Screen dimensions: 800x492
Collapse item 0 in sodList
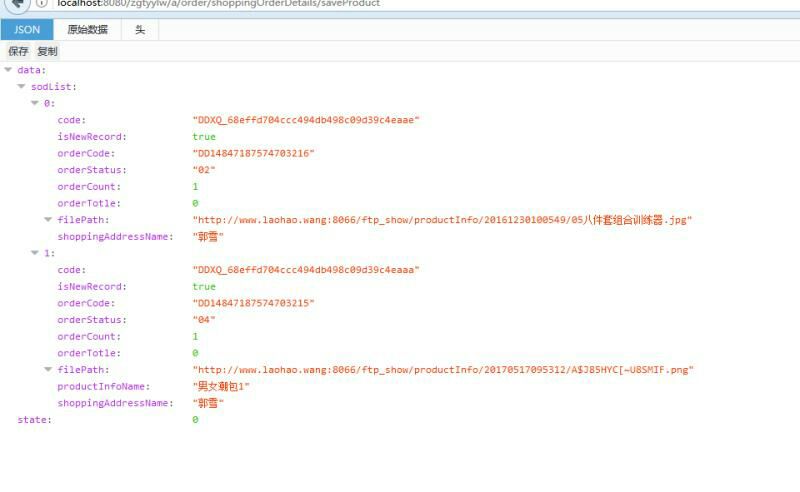click(x=35, y=103)
